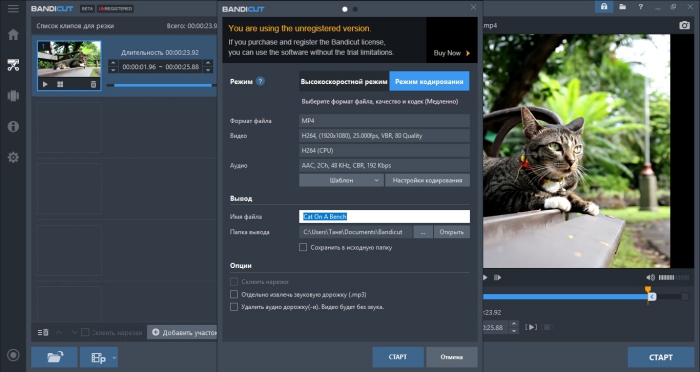Go to Home in the sidebar
Screen dimensions: 700x372
[13, 34]
